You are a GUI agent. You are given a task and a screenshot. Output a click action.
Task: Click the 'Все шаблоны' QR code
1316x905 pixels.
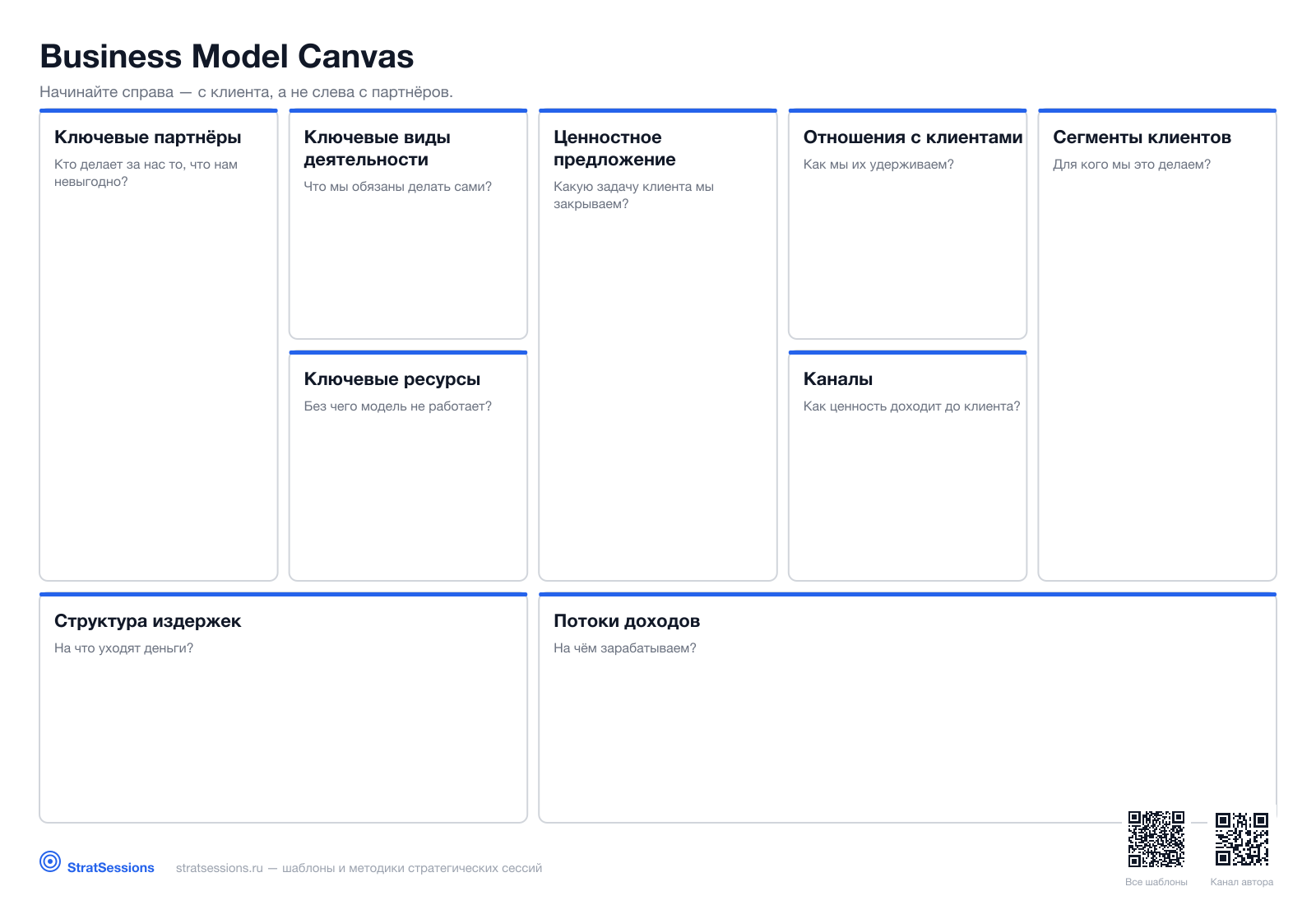point(1156,839)
